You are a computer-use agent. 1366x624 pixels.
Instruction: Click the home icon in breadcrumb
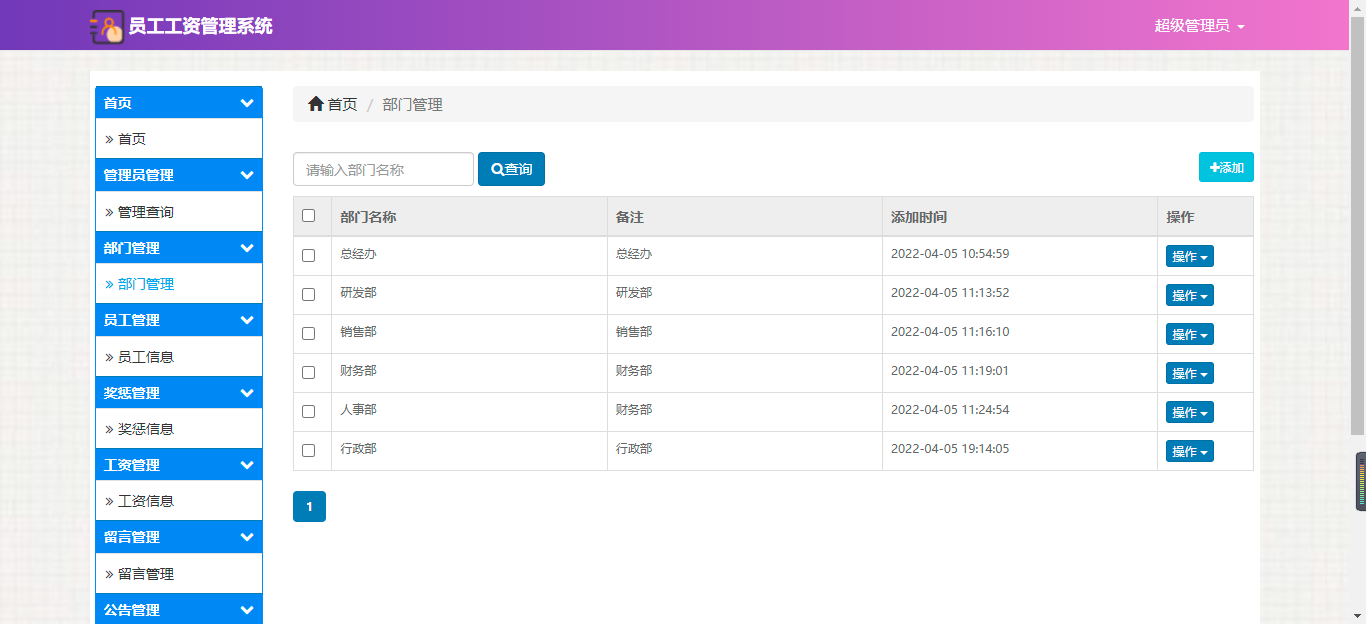316,104
